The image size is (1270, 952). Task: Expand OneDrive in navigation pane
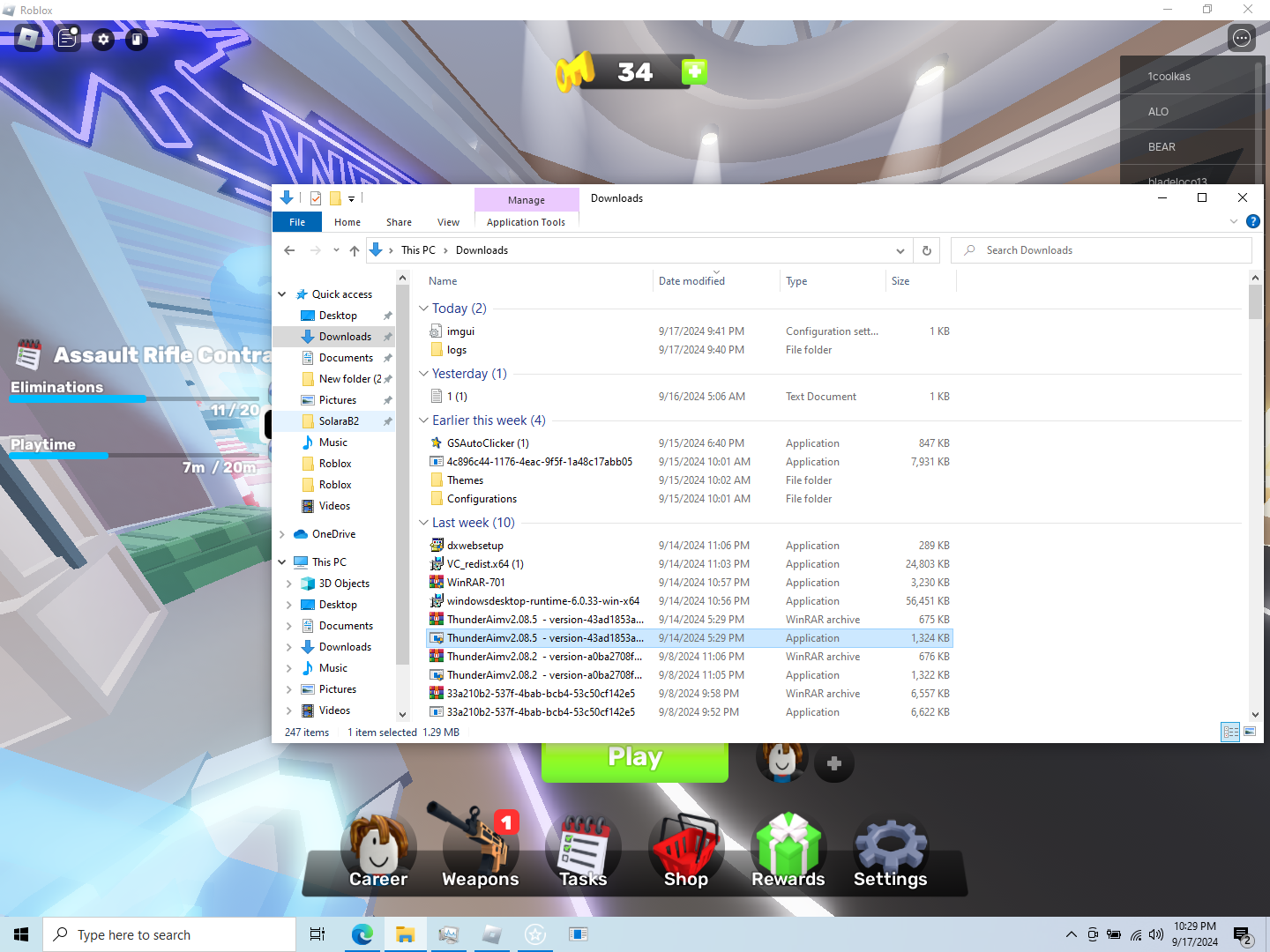282,534
